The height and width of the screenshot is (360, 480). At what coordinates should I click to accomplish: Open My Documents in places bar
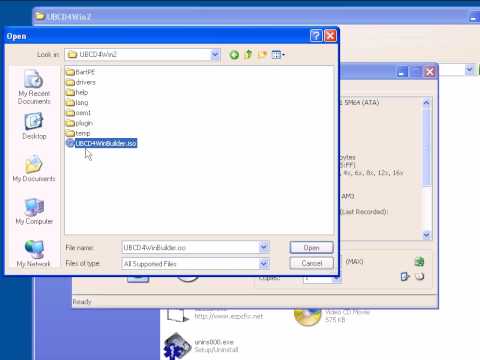(x=34, y=169)
